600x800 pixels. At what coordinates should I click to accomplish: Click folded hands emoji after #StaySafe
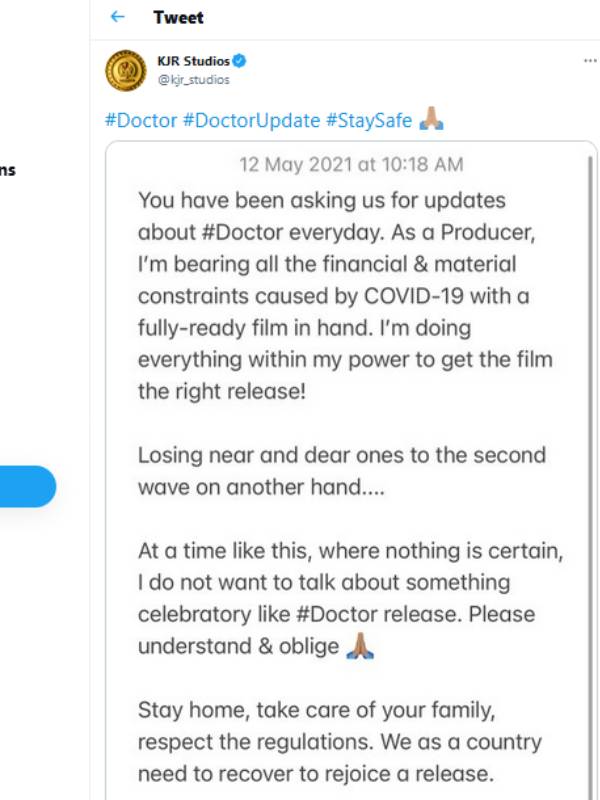pos(431,120)
